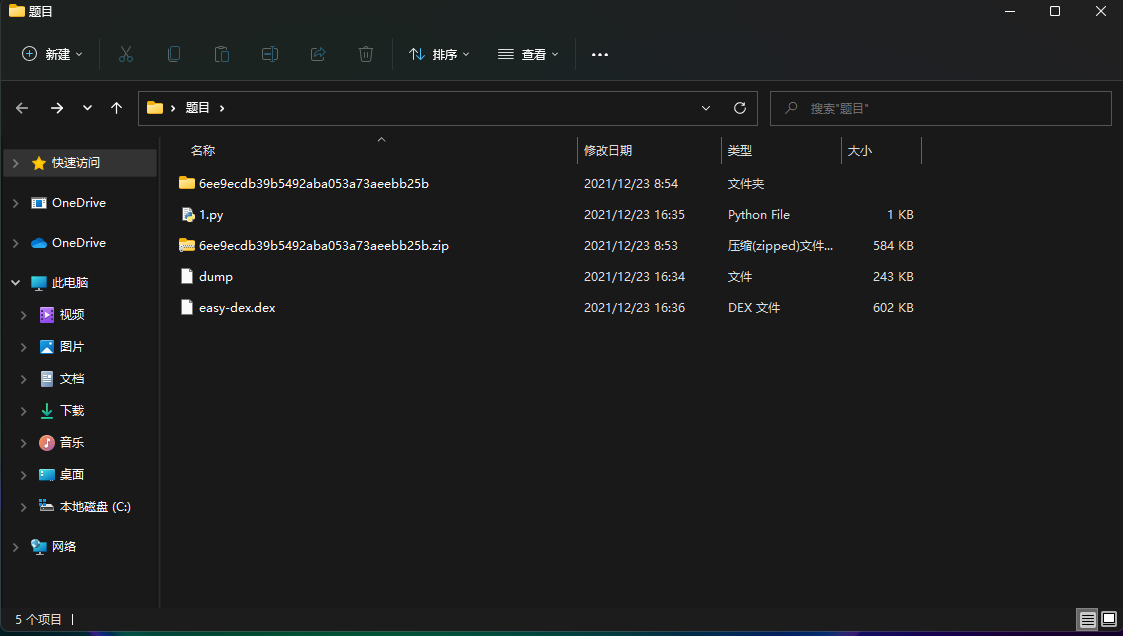Click the 2021/12/23 16:36 date cell
The width and height of the screenshot is (1123, 636).
pos(635,308)
